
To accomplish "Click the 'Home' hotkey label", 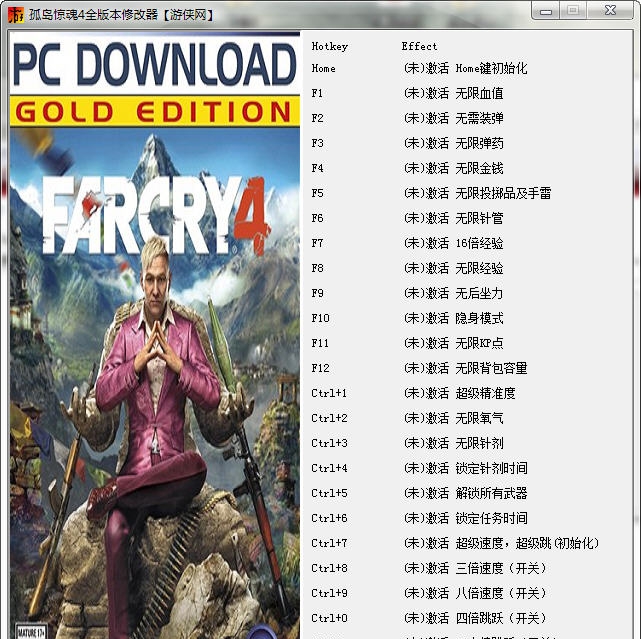I will coord(323,68).
